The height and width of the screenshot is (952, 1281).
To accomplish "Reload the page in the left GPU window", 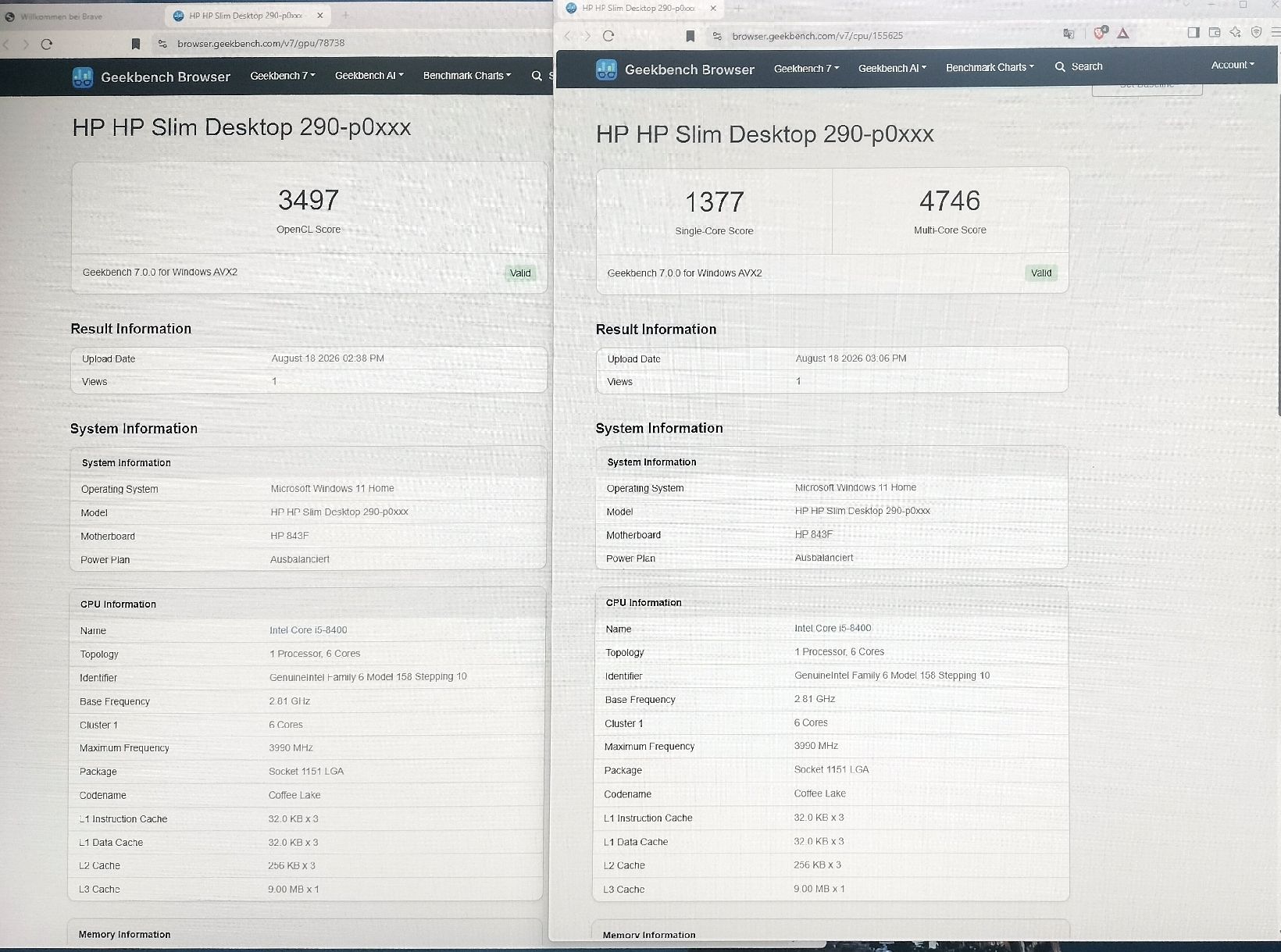I will 47,44.
